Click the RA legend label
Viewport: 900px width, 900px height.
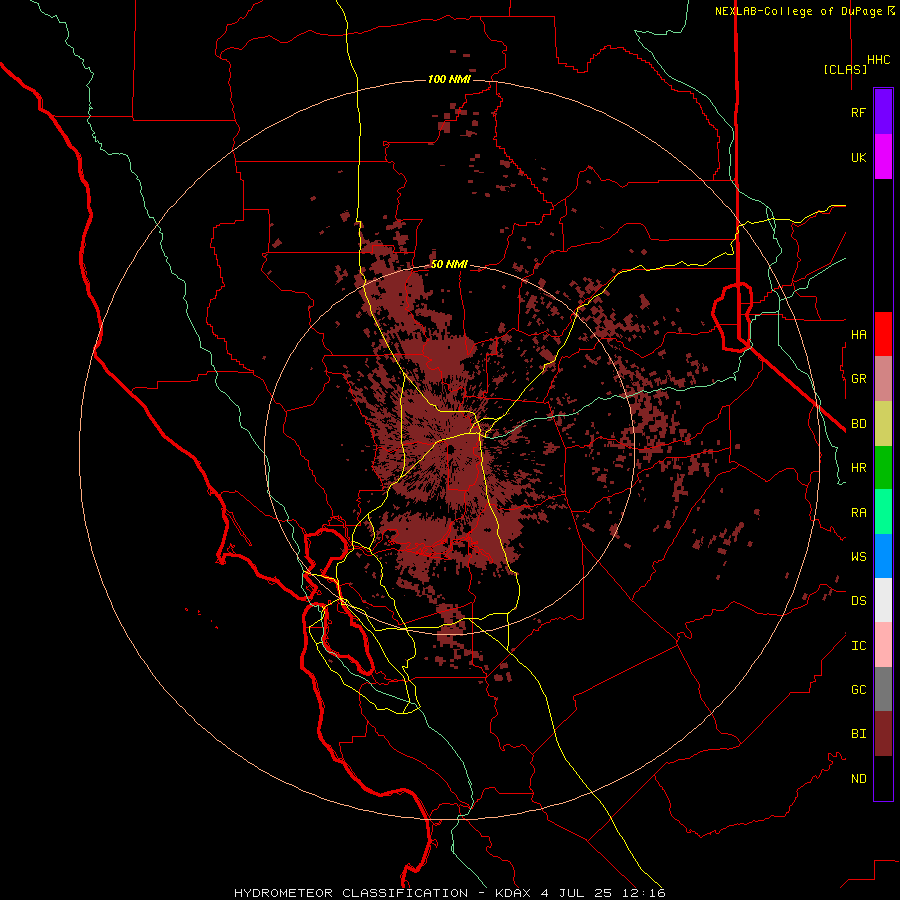click(858, 513)
